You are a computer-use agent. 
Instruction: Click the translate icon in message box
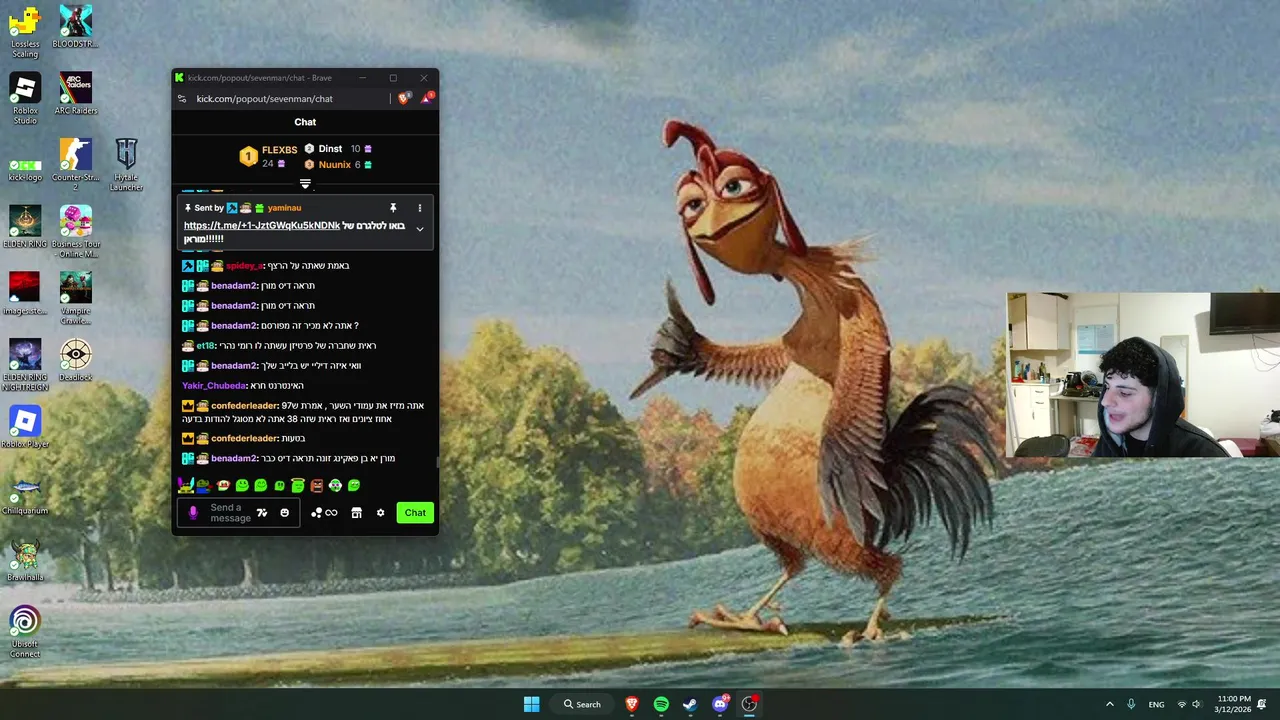click(262, 513)
